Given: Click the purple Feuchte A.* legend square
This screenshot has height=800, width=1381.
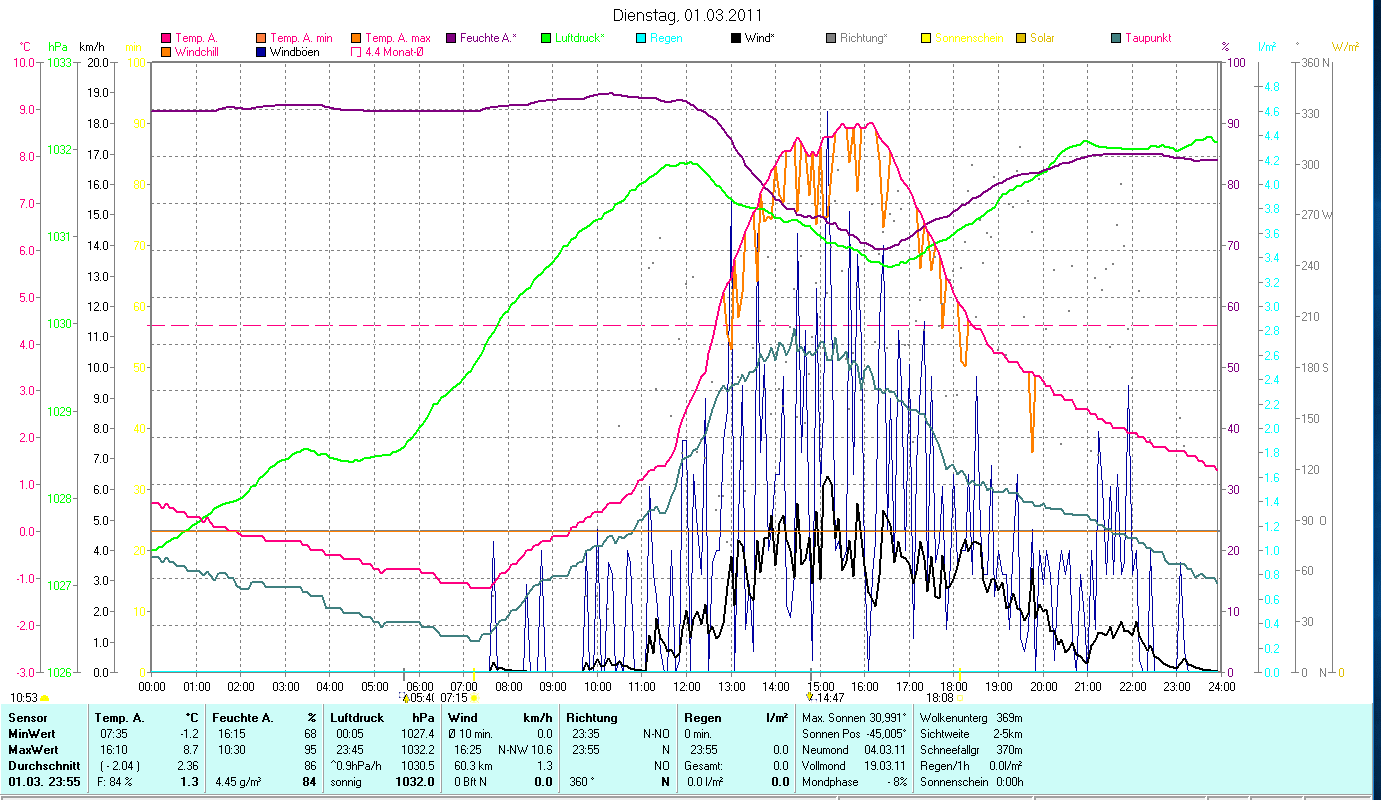Looking at the screenshot, I should tap(451, 38).
